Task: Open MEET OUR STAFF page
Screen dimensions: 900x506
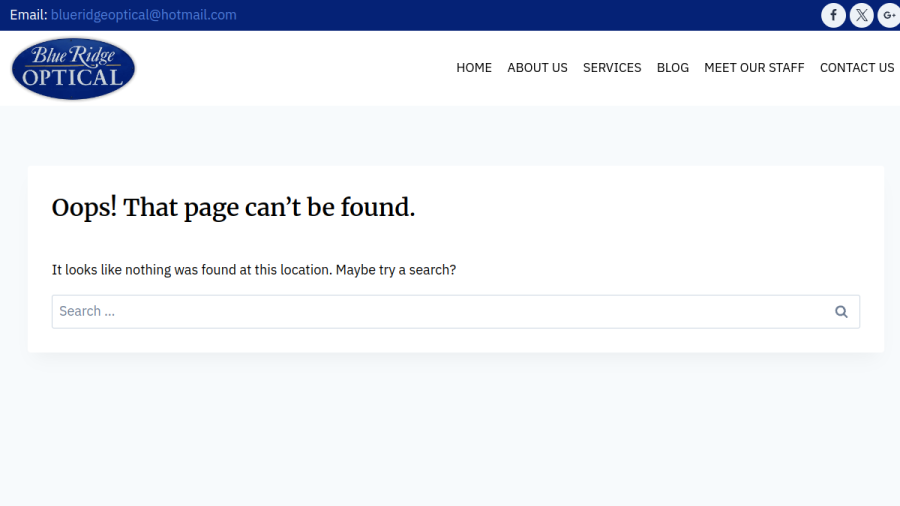Action: (754, 68)
